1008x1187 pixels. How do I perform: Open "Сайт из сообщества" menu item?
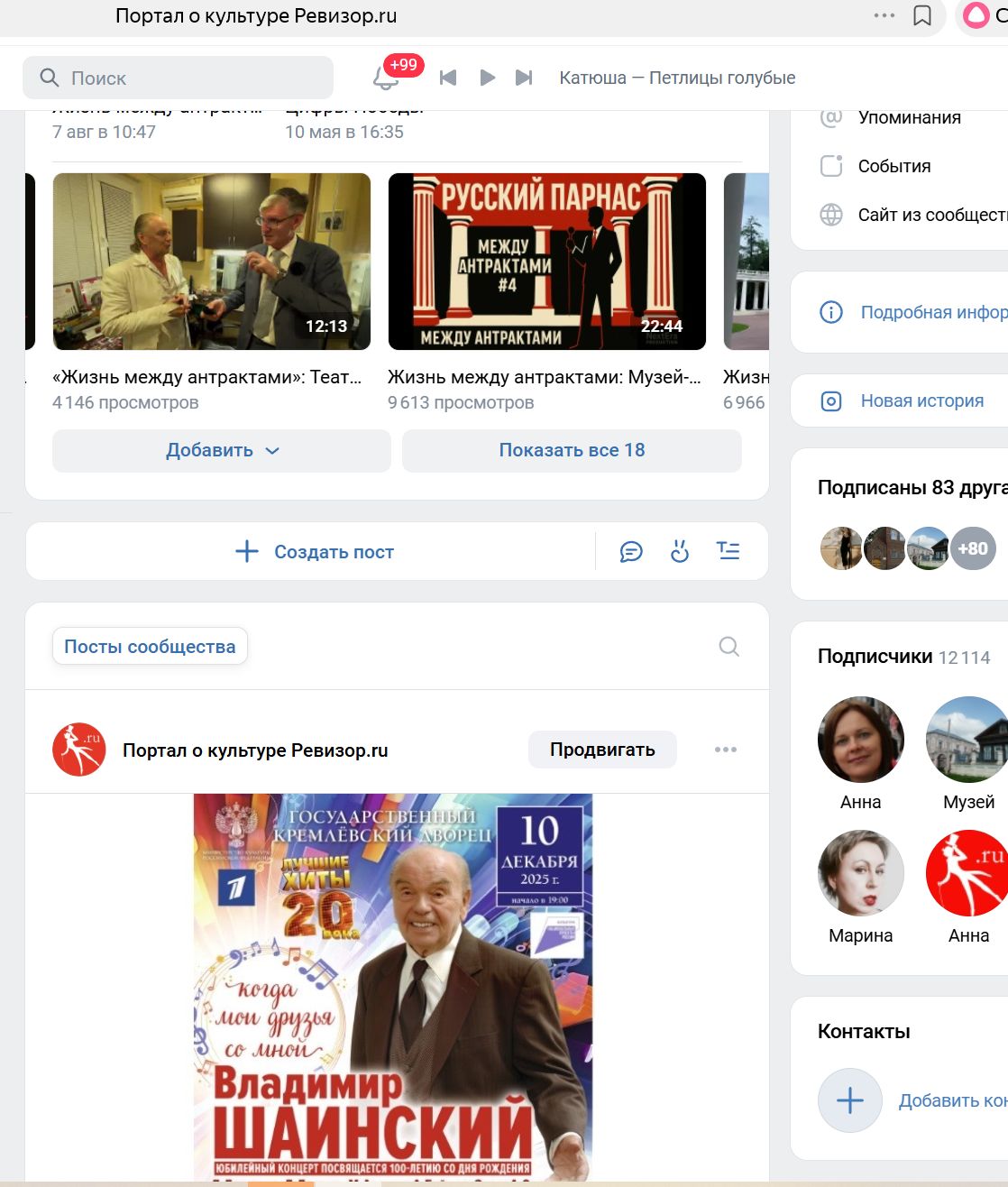[x=932, y=215]
